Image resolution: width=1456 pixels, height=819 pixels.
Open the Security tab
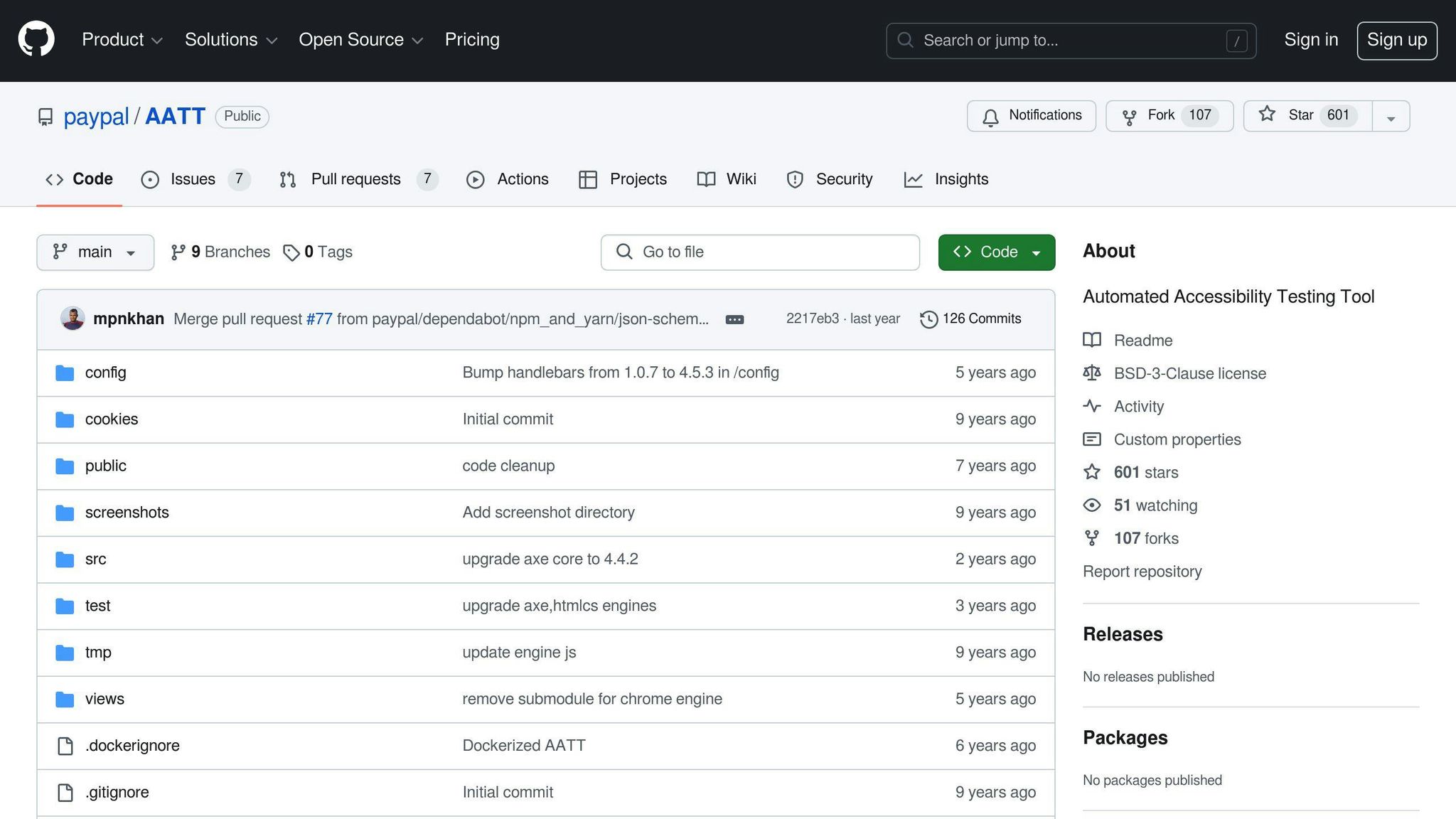click(830, 179)
